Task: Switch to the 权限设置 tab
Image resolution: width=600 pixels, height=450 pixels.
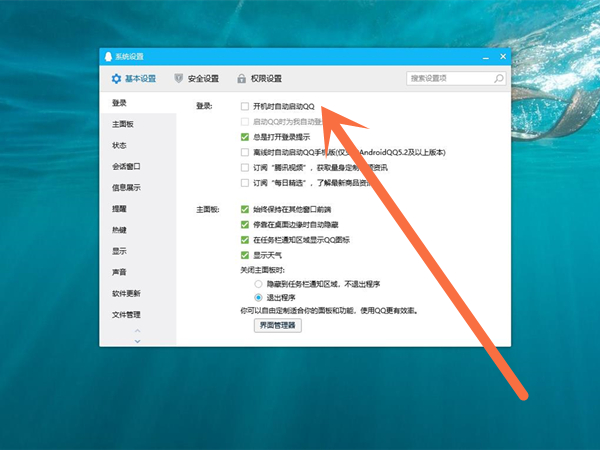Action: 259,78
